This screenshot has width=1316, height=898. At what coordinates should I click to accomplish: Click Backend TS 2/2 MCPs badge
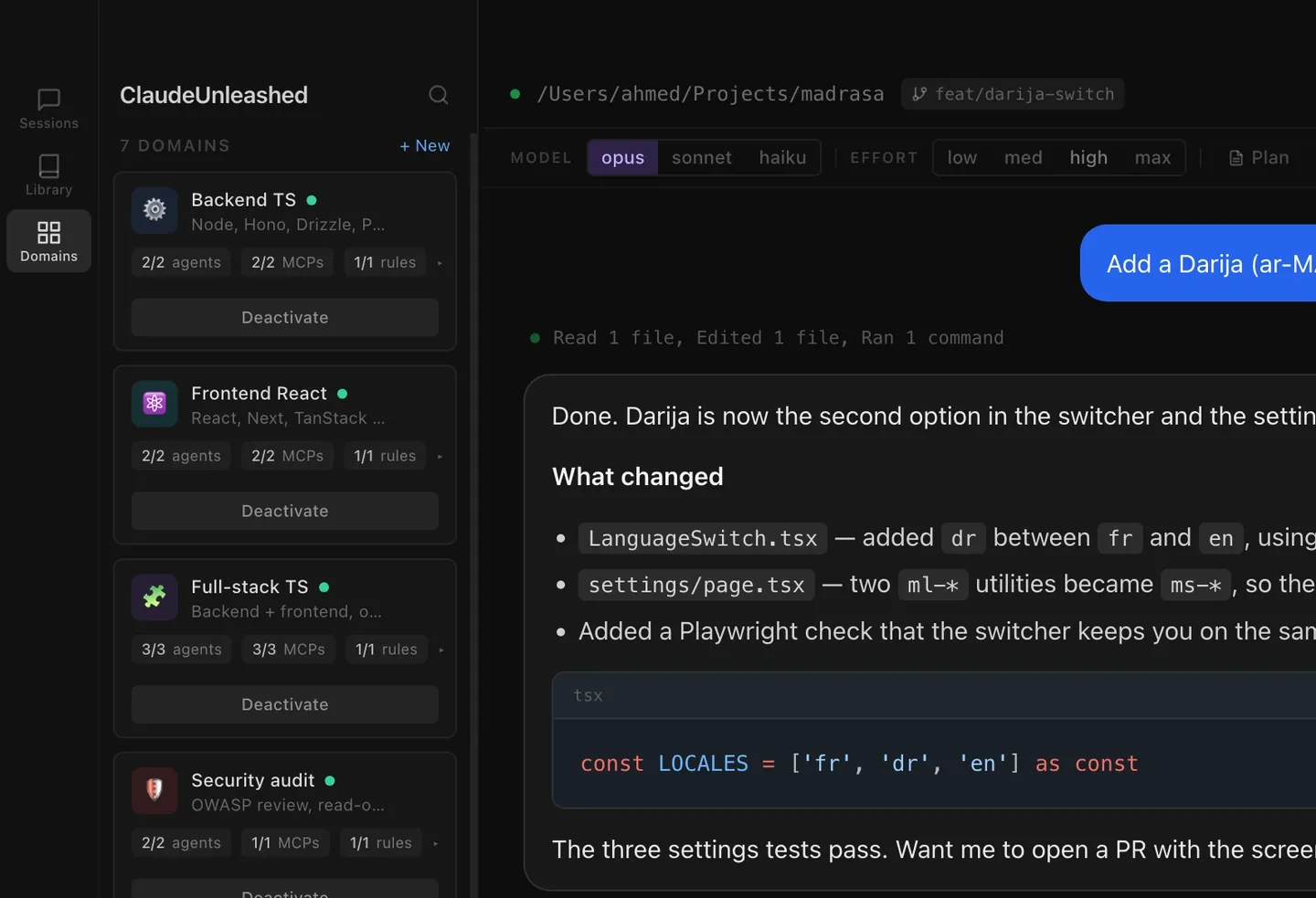click(288, 262)
